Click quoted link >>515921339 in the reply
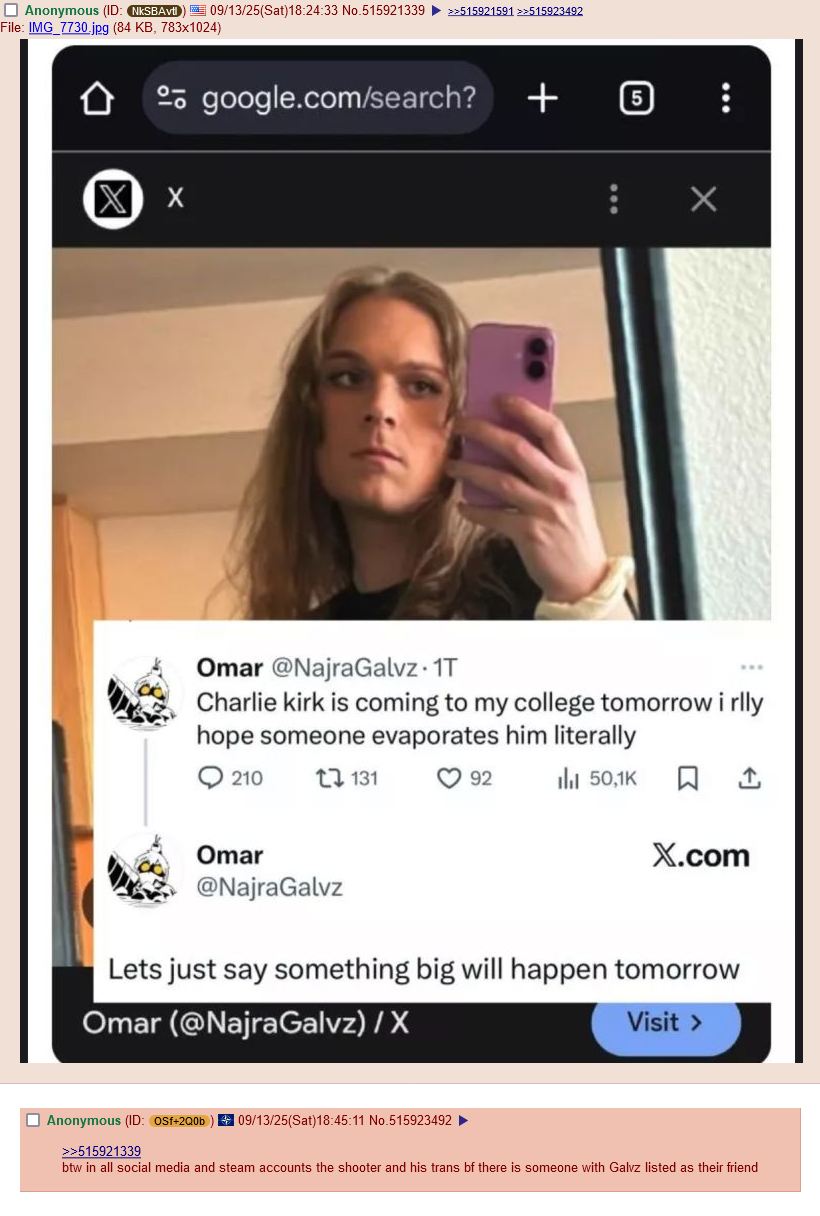 [x=101, y=1151]
